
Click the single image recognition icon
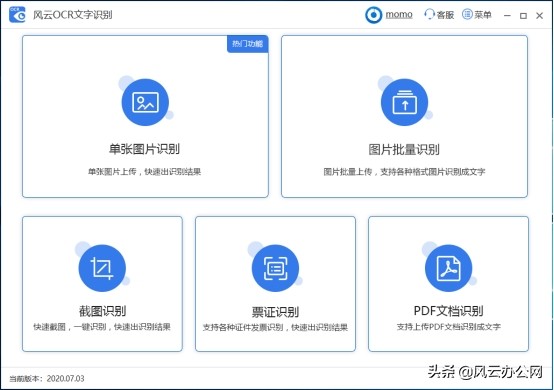[x=145, y=102]
